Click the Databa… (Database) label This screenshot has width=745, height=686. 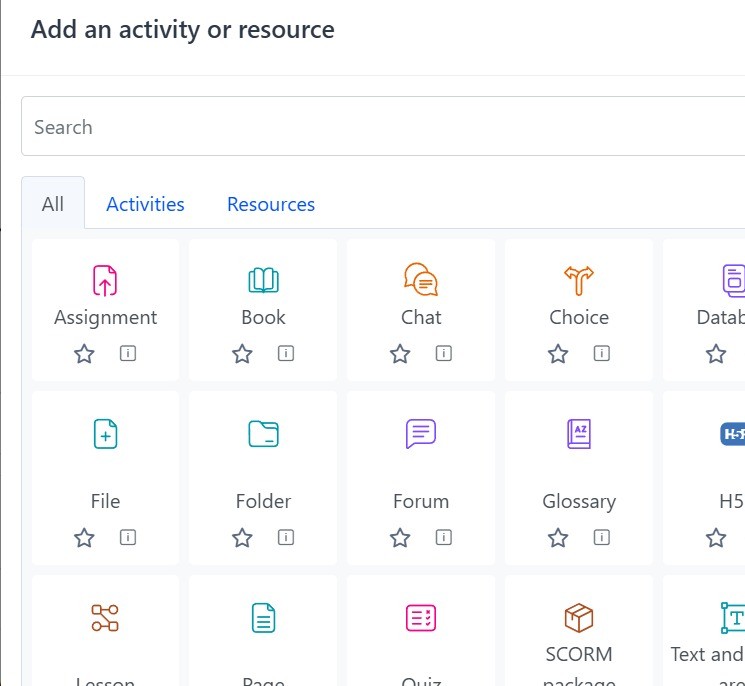721,317
